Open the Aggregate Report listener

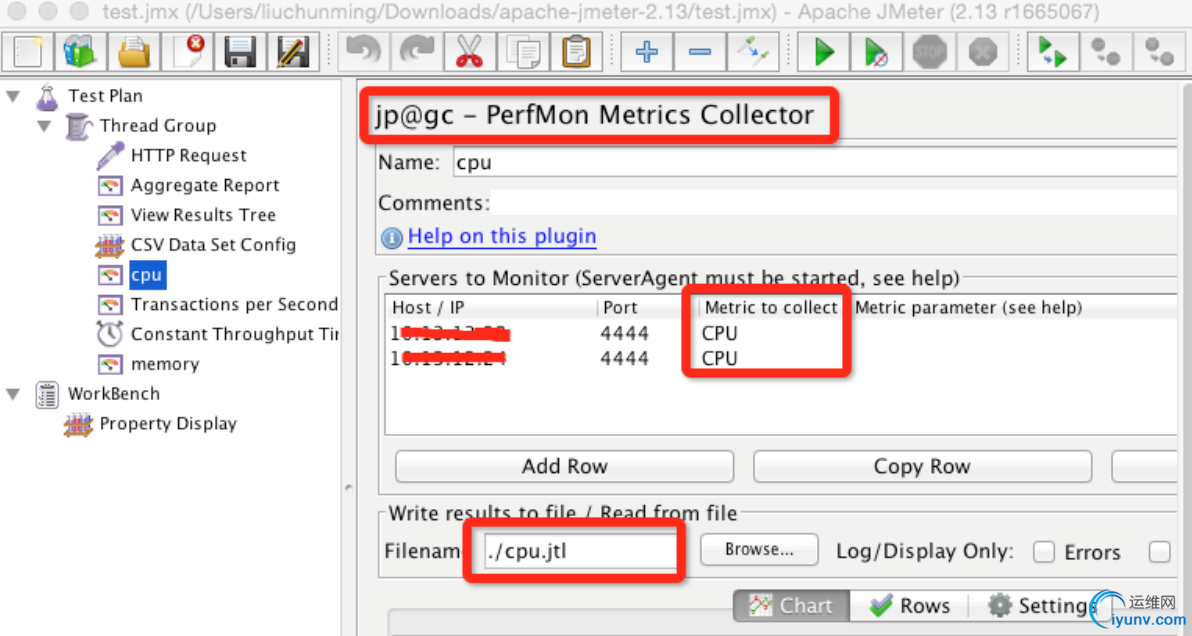tap(204, 185)
